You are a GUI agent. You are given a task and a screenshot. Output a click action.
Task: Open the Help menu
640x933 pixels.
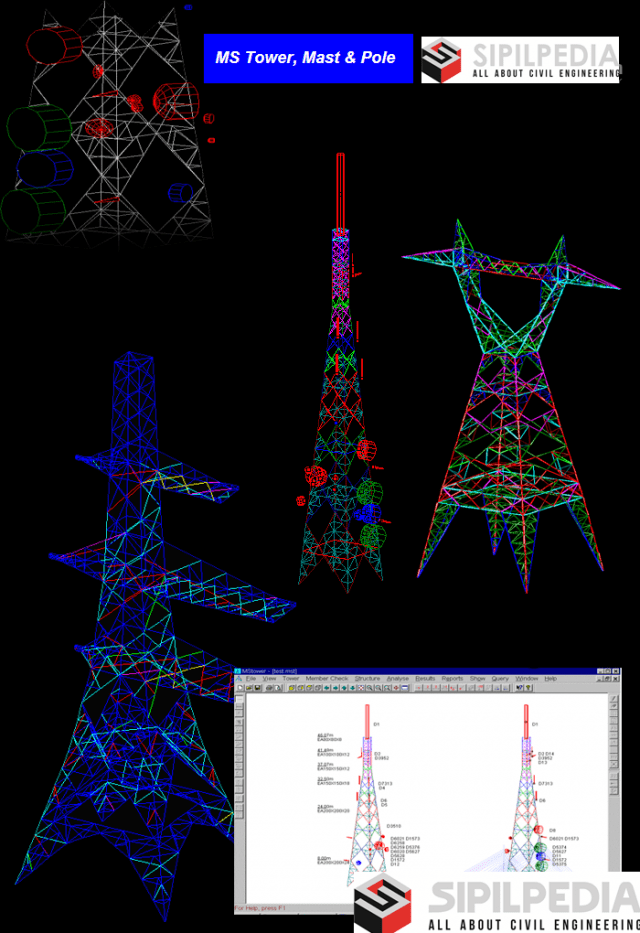[x=550, y=679]
